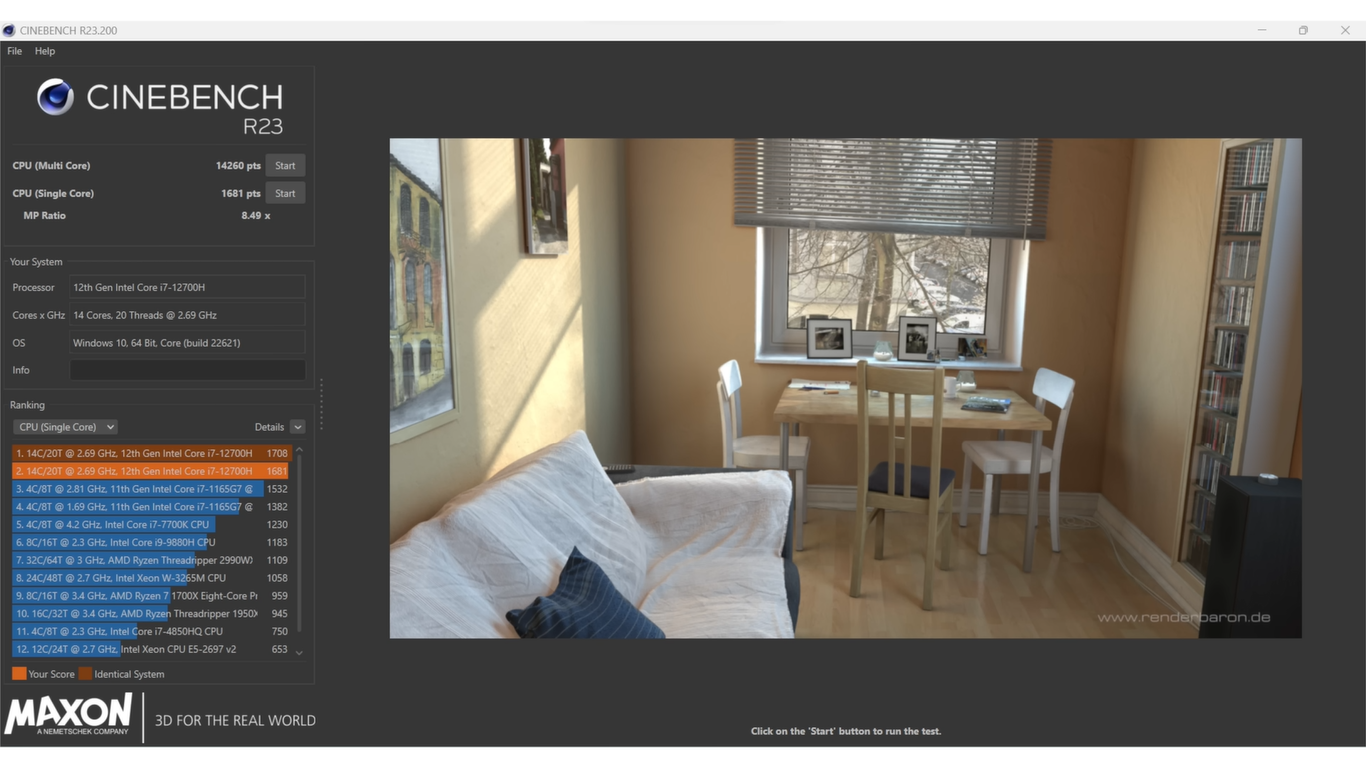Screen dimensions: 1366x768
Task: Open the CPU (Single Core) ranking dropdown
Action: pos(65,427)
